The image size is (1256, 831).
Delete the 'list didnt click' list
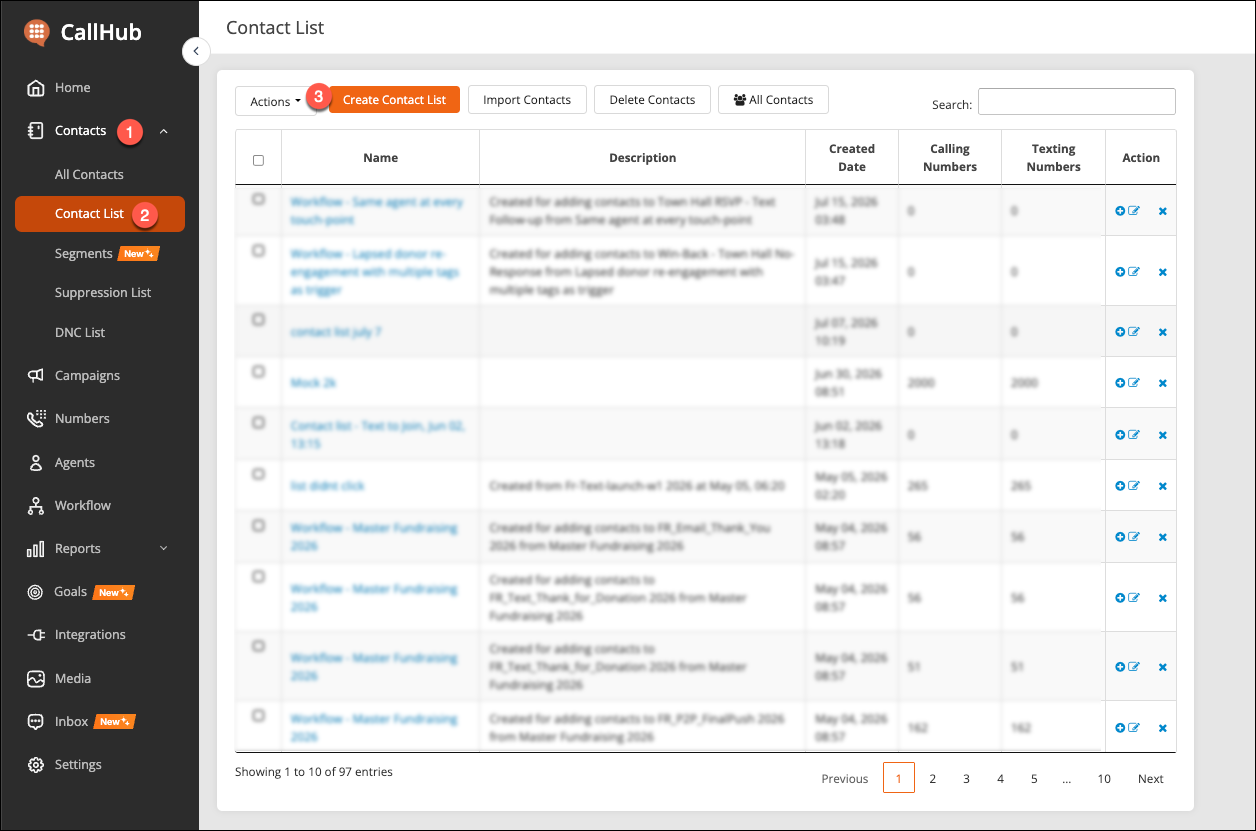[1162, 486]
